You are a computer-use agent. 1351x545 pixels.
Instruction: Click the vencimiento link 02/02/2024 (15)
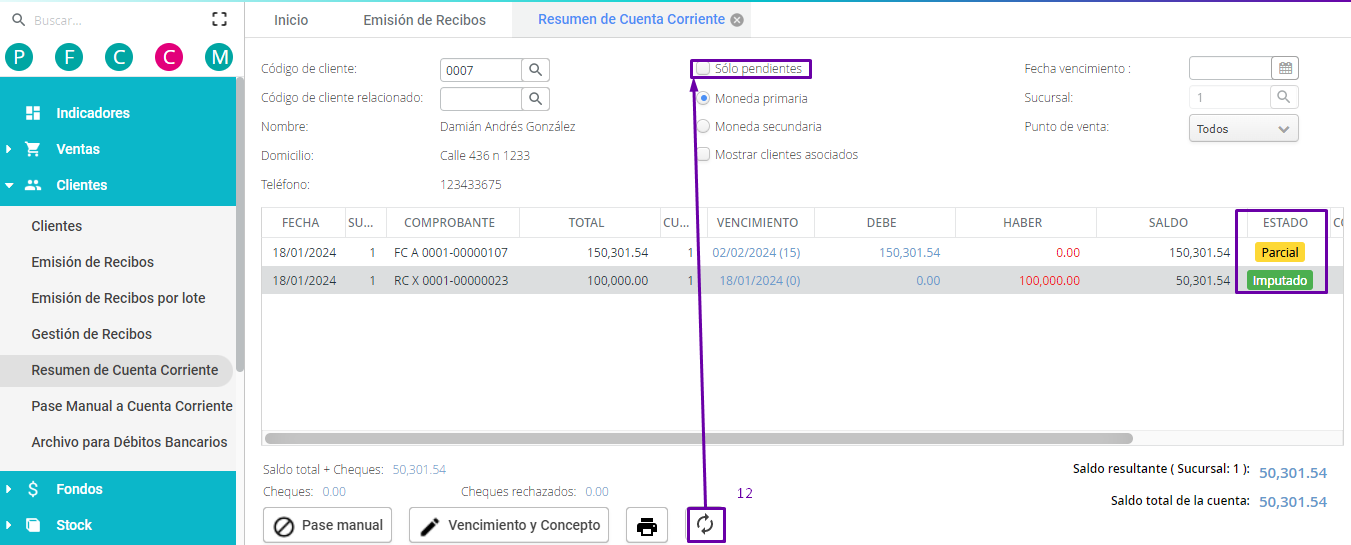coord(756,253)
